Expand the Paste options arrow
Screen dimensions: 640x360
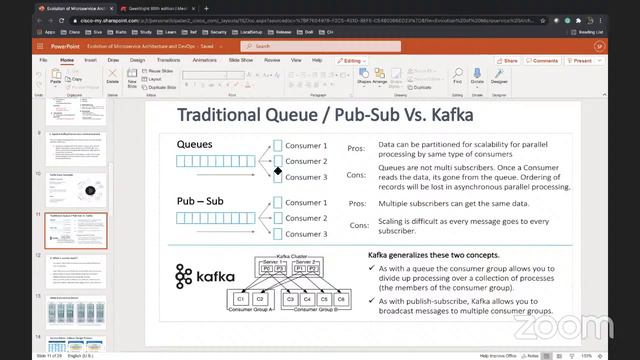56,86
